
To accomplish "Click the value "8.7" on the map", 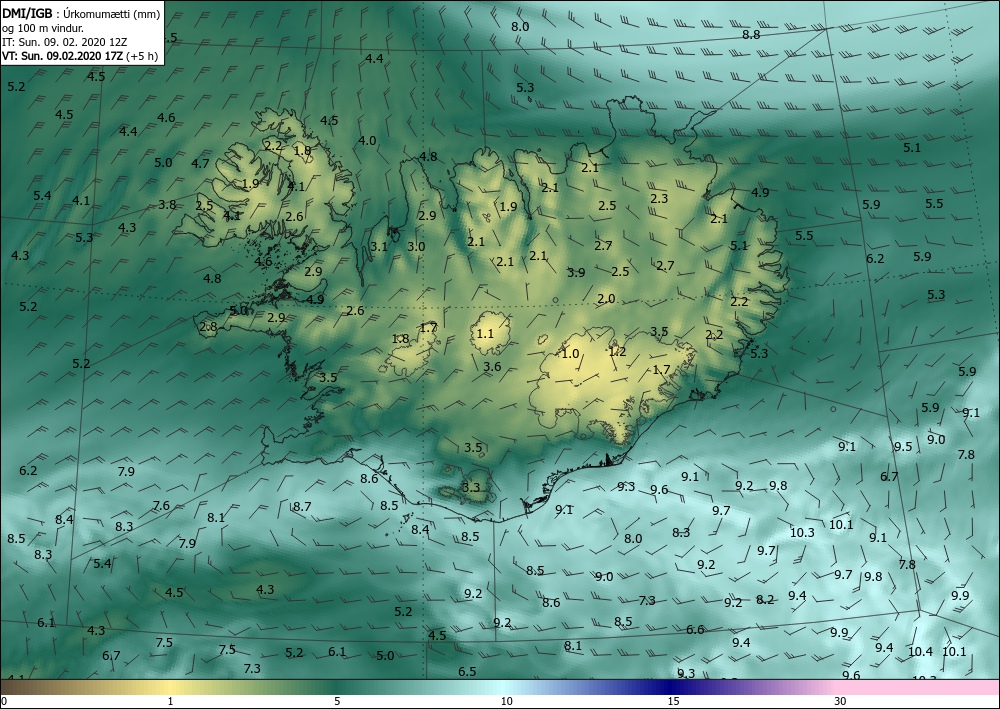I will click(x=302, y=506).
